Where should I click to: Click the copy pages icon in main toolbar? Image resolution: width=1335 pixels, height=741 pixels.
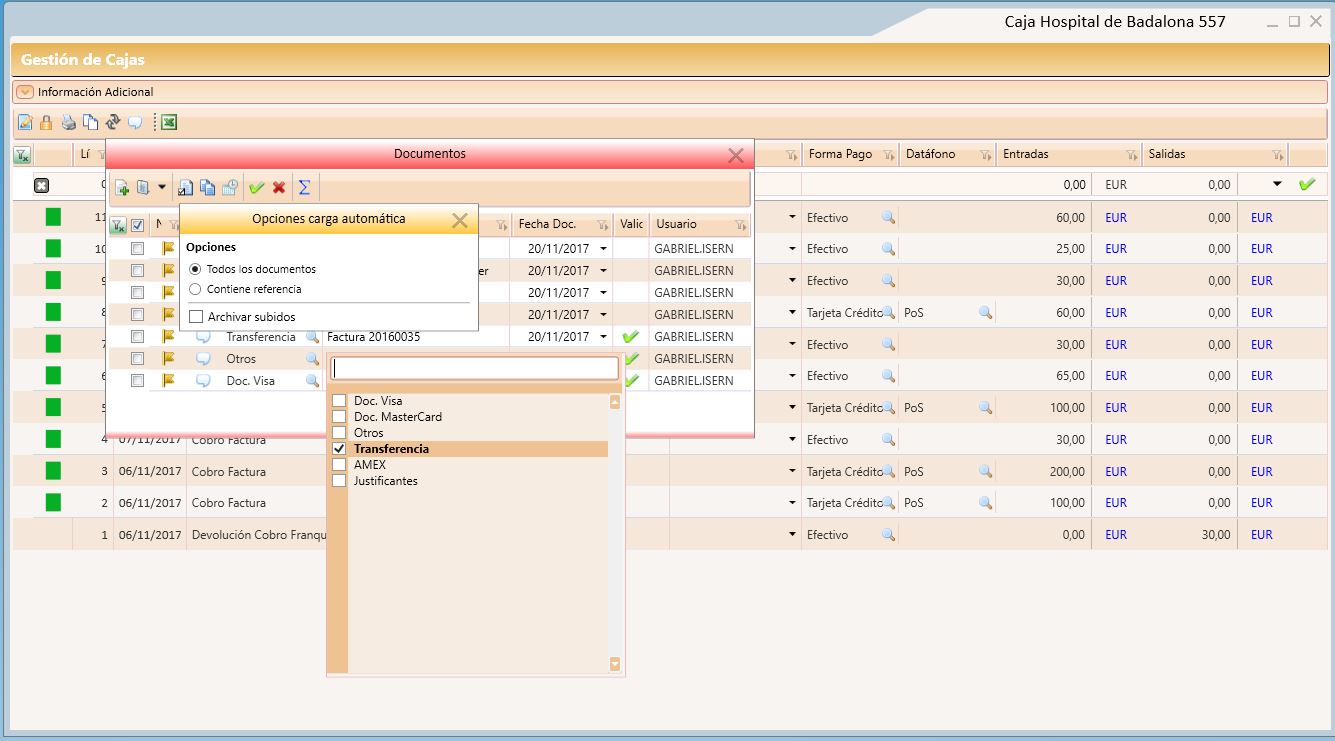click(x=90, y=123)
